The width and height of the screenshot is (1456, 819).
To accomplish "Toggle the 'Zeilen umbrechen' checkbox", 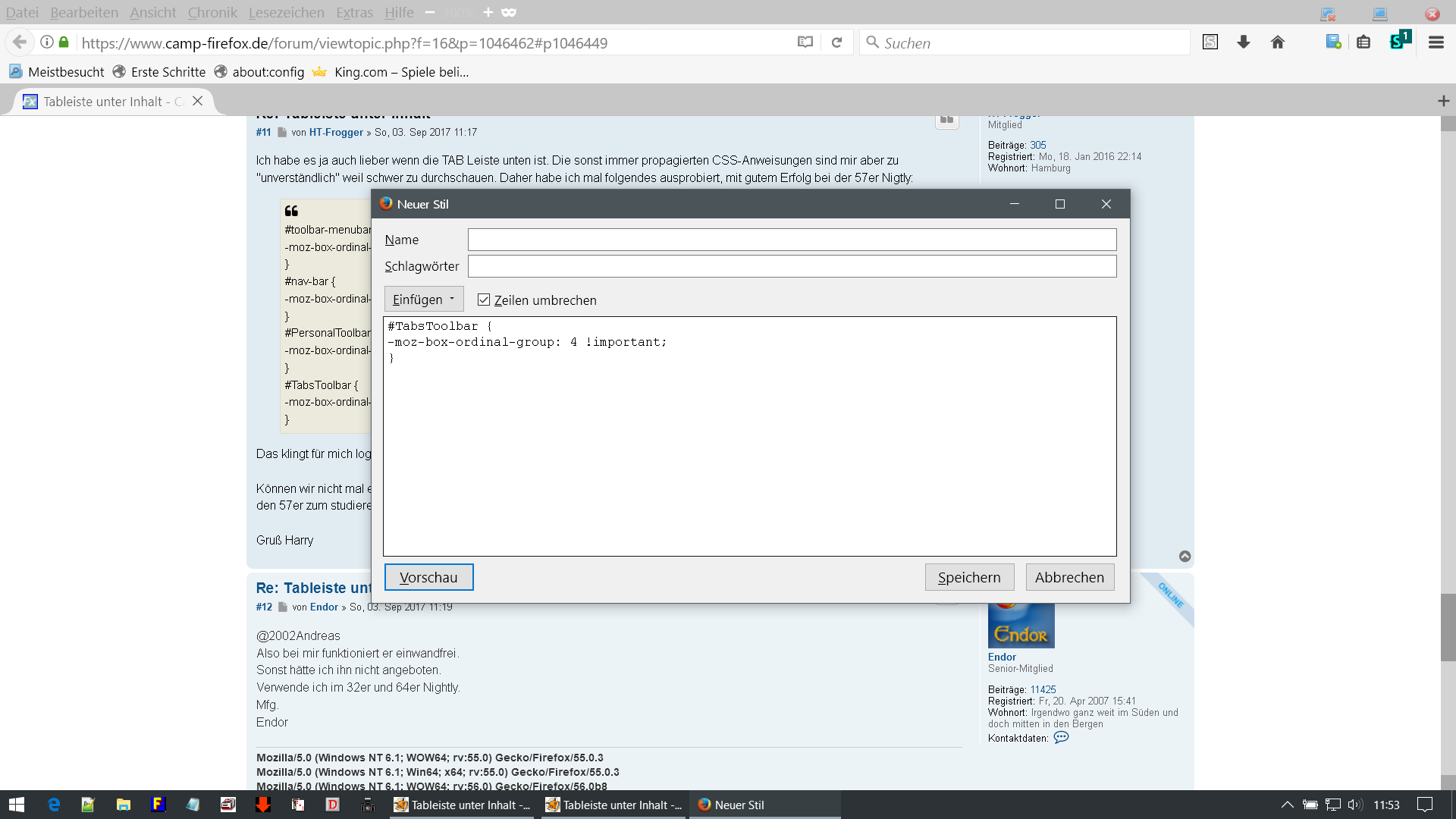I will click(x=484, y=300).
